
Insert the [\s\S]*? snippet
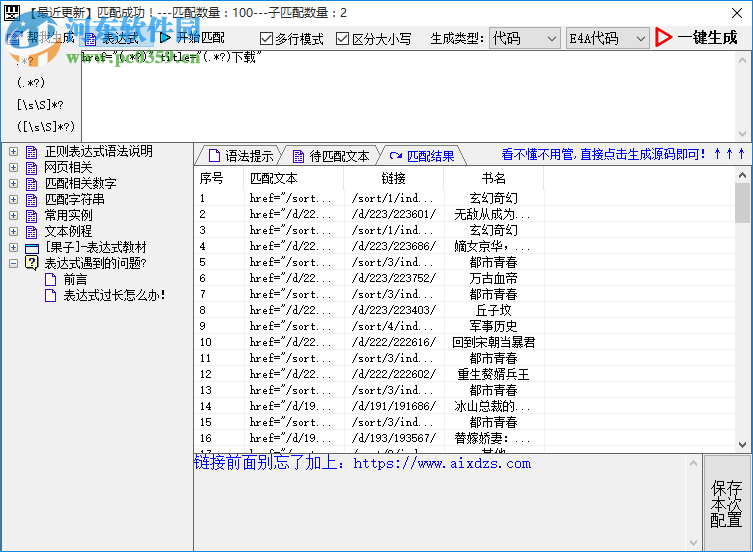tap(40, 105)
